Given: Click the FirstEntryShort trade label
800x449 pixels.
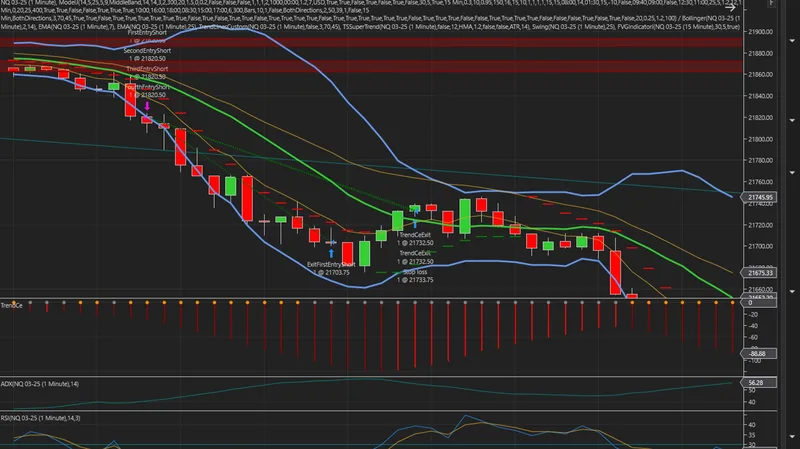Looking at the screenshot, I should point(147,32).
